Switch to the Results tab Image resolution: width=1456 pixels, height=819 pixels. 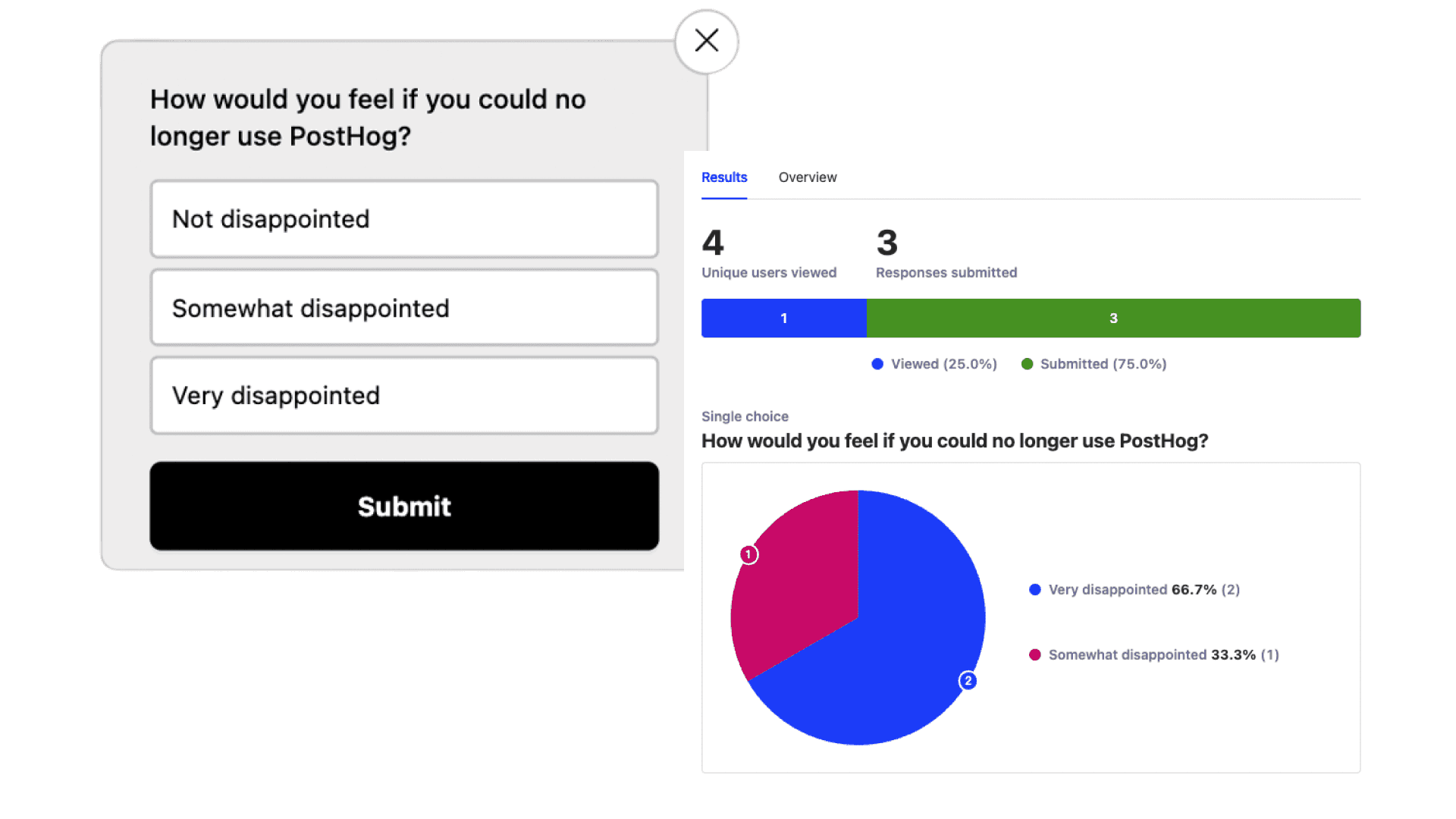point(724,177)
